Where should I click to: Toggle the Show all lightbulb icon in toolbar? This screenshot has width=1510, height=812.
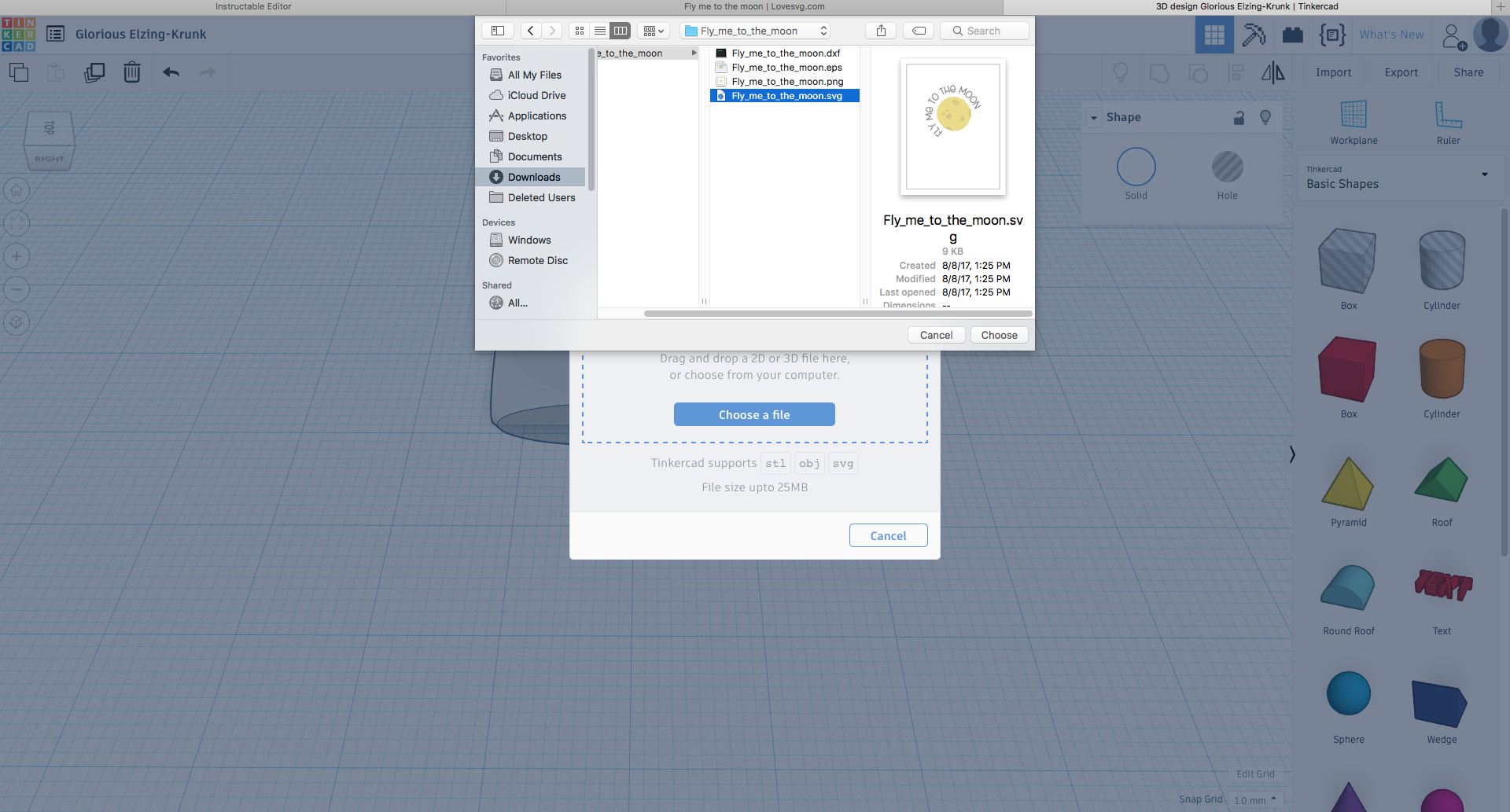(x=1121, y=72)
